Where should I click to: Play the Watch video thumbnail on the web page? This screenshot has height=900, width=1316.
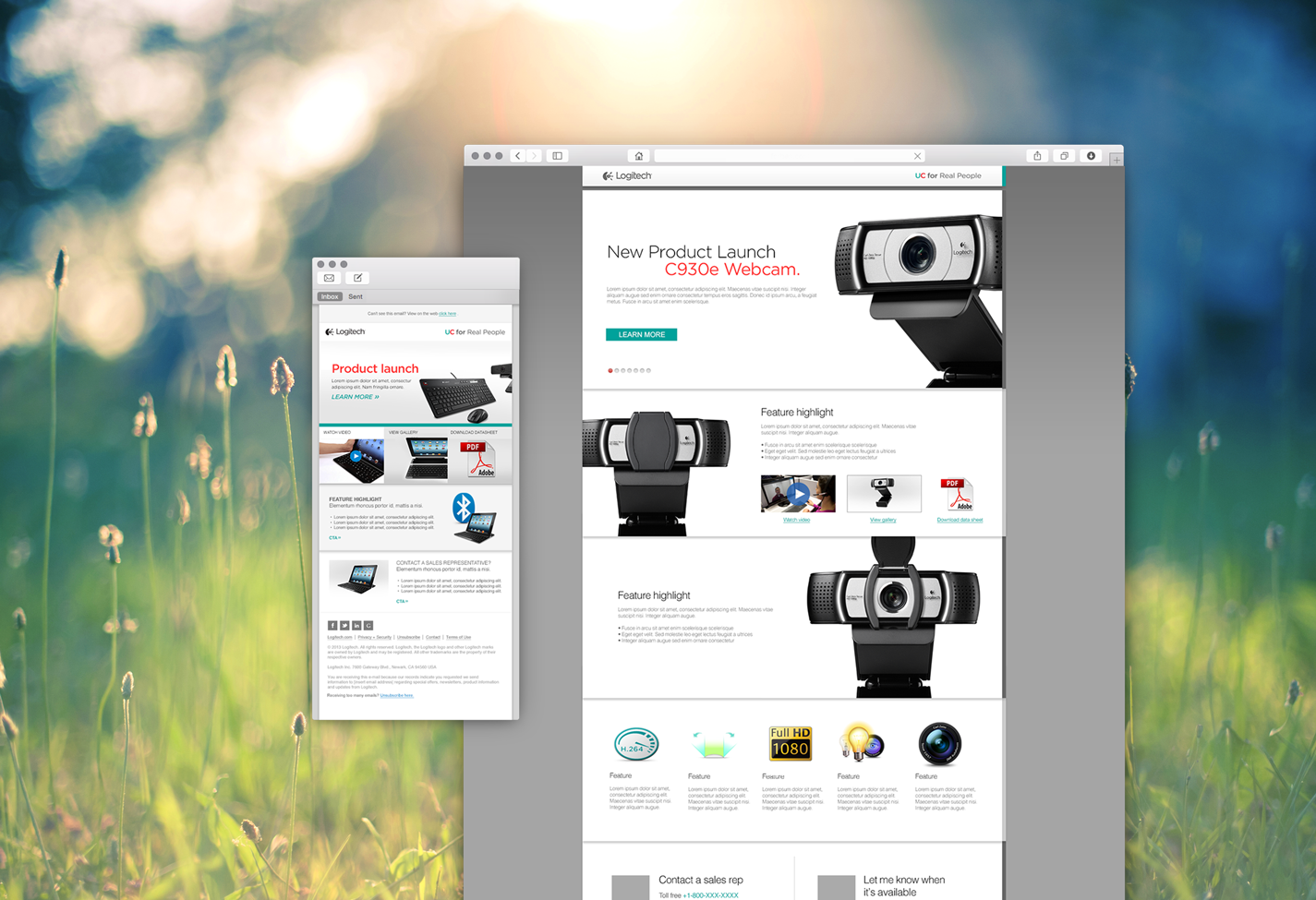(798, 494)
